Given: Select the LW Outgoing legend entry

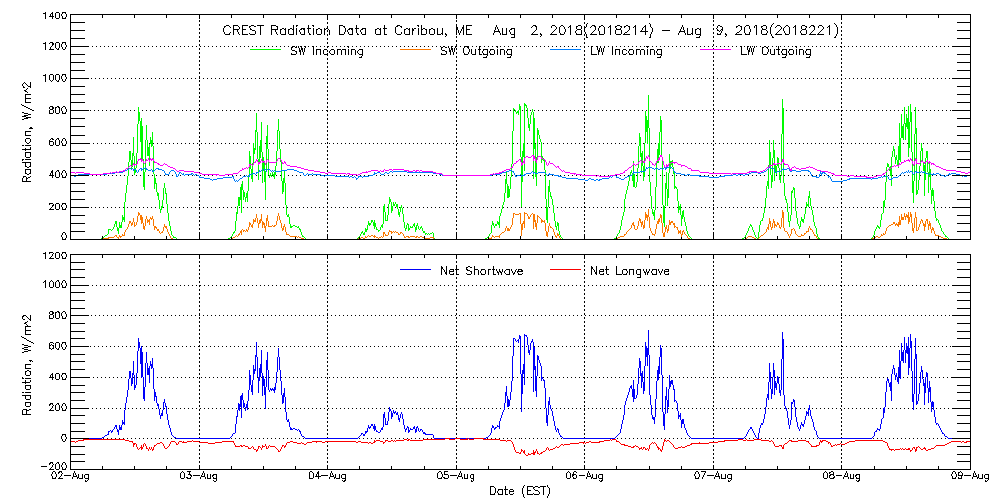Looking at the screenshot, I should pyautogui.click(x=775, y=51).
